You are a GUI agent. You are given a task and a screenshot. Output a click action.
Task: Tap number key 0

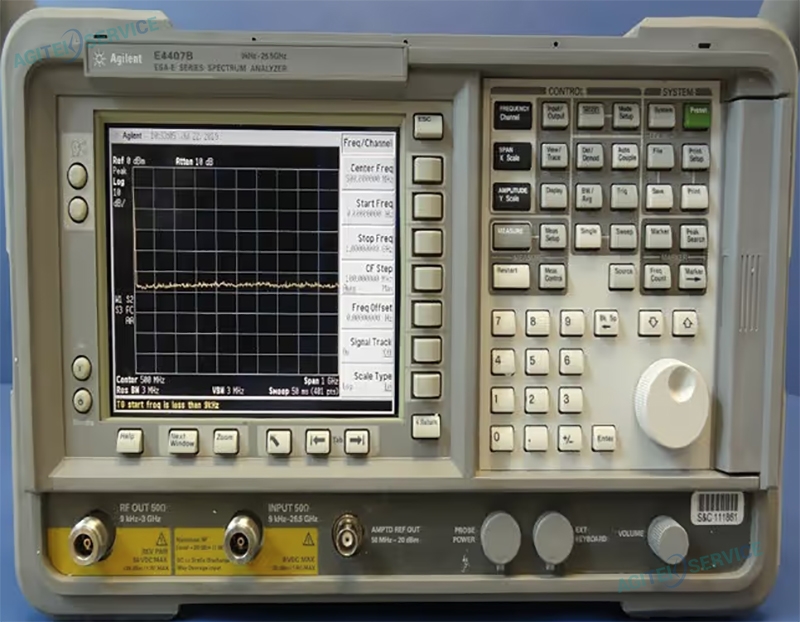click(x=502, y=439)
